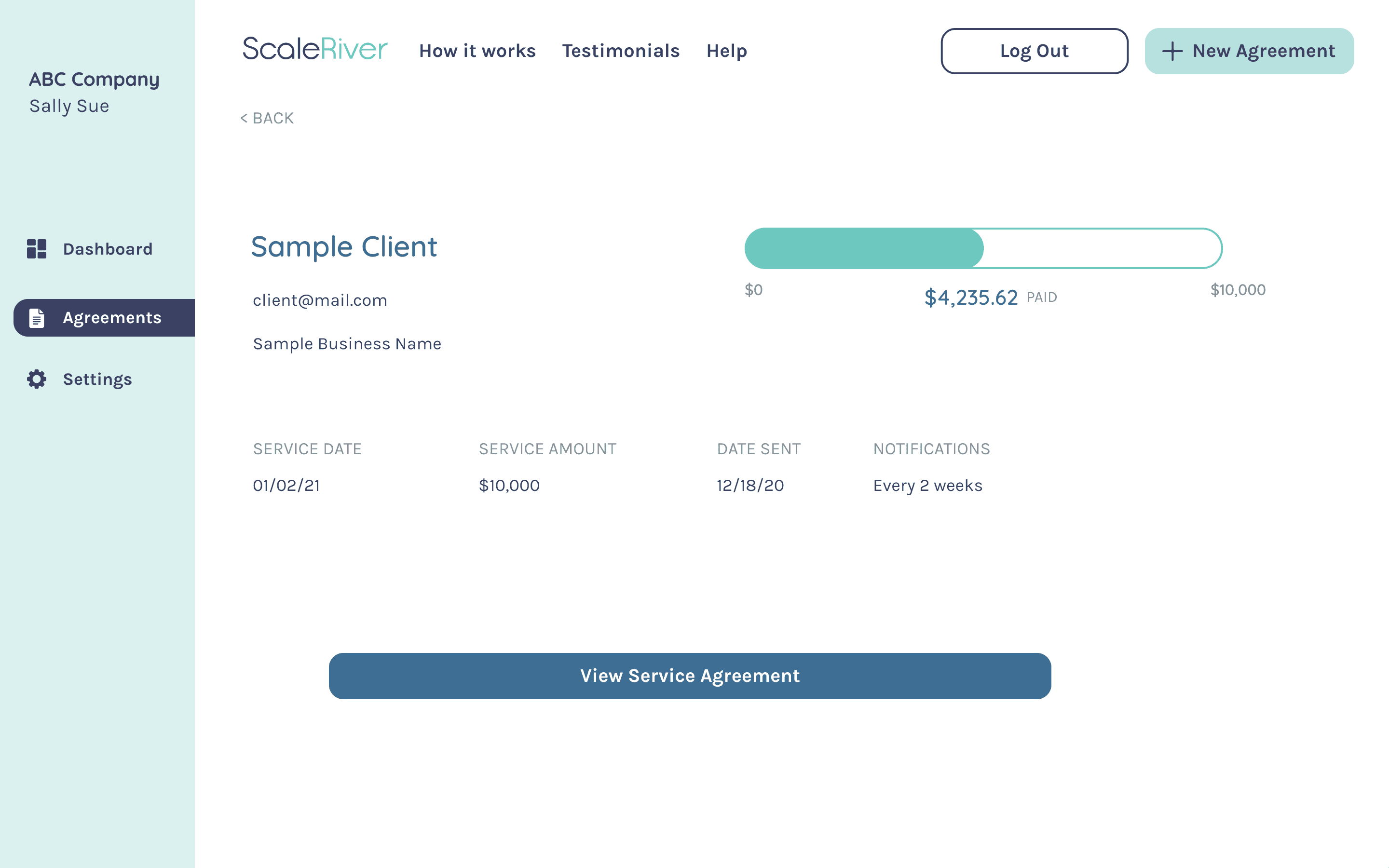Click the ScaleRiver logo
1389x868 pixels.
tap(315, 49)
